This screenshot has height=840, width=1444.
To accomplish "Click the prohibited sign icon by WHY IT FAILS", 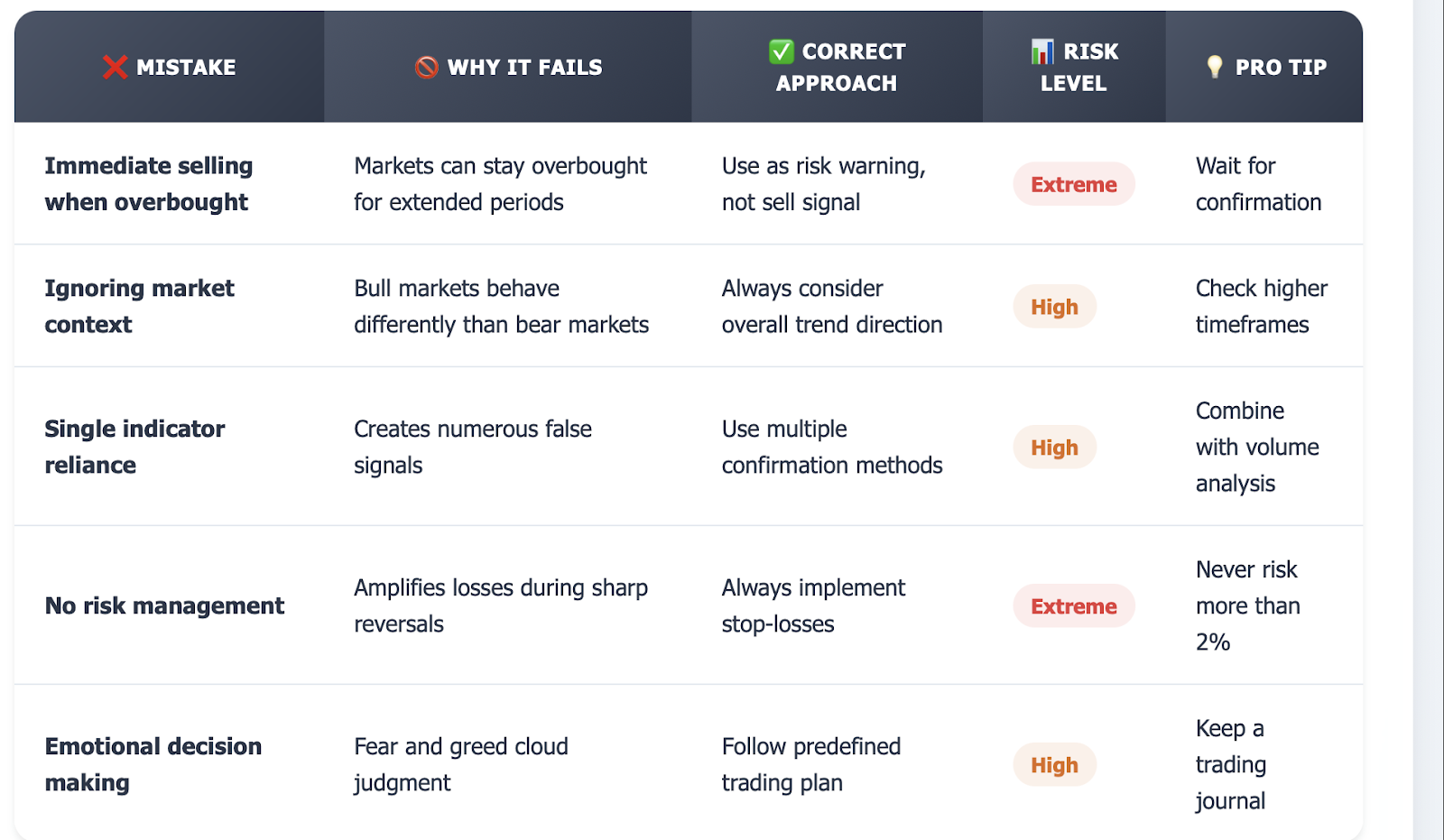I will pos(427,68).
